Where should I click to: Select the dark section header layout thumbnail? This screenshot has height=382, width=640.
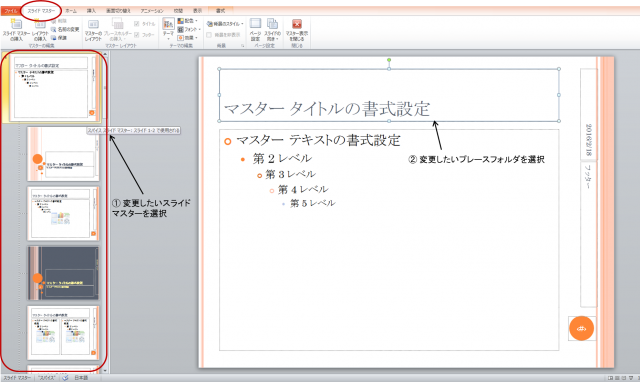coord(63,273)
